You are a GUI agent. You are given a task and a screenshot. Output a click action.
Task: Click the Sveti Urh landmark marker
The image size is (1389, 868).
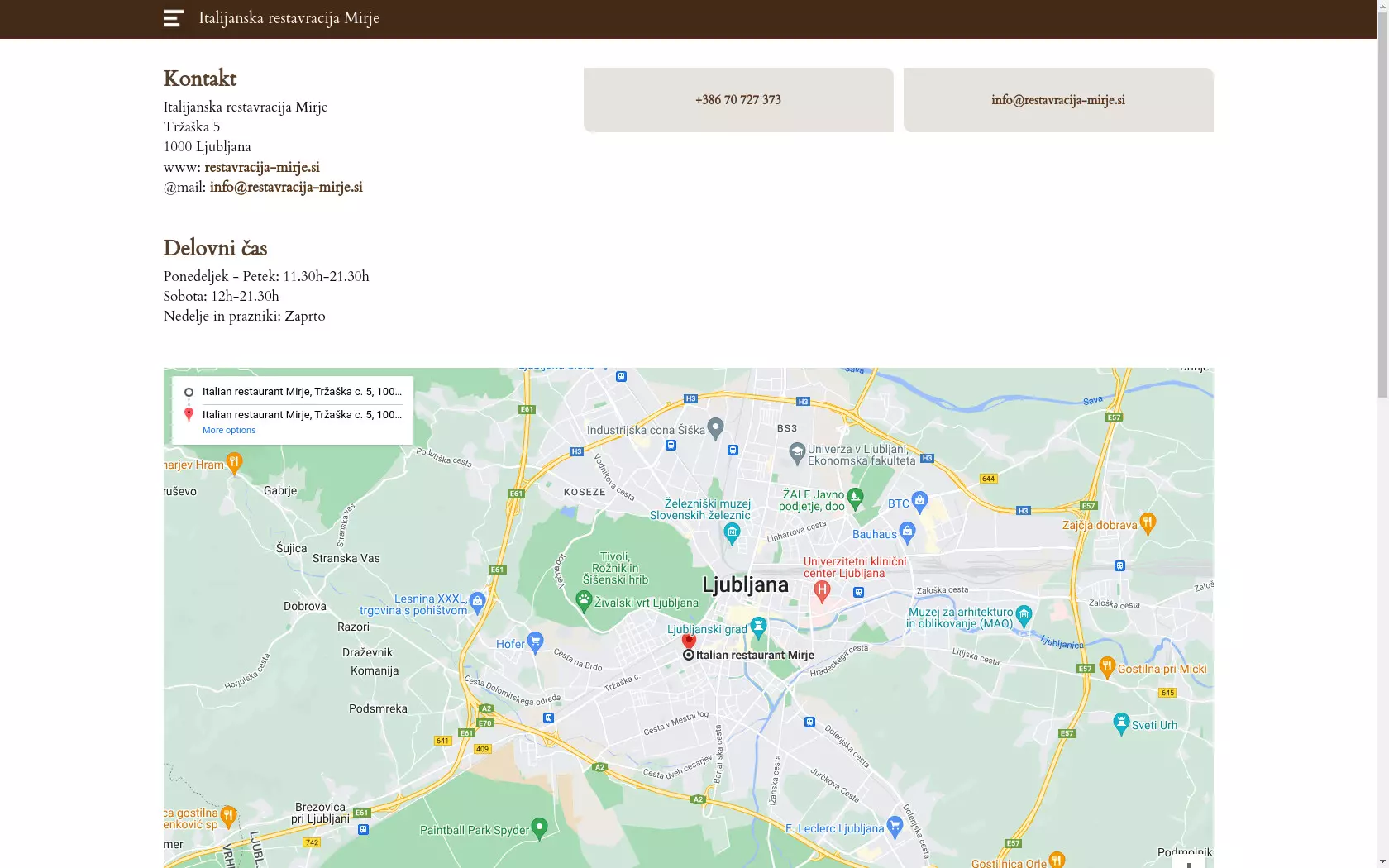click(x=1121, y=723)
